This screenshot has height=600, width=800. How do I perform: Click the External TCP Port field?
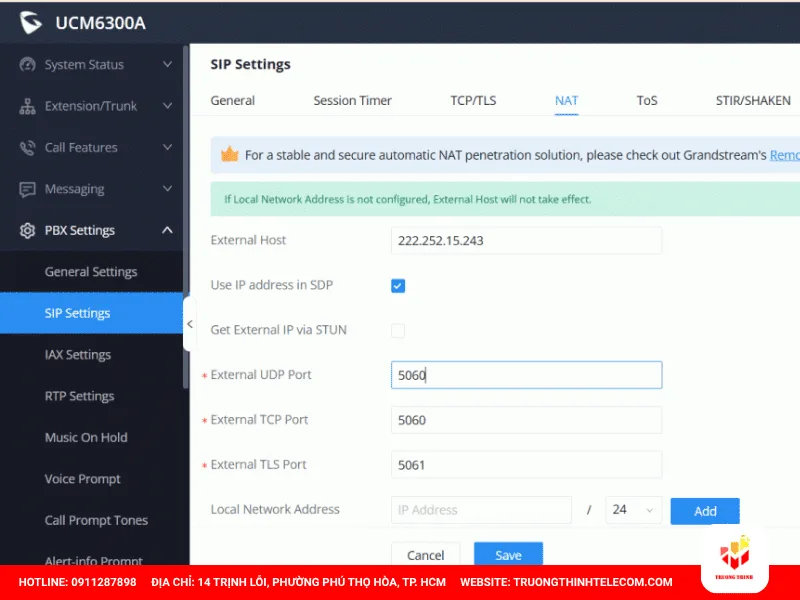[x=527, y=420]
